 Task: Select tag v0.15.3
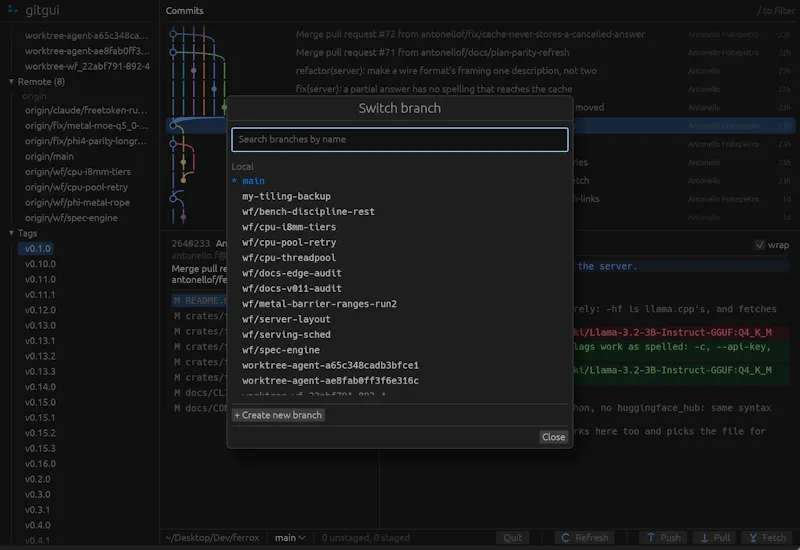(40, 448)
